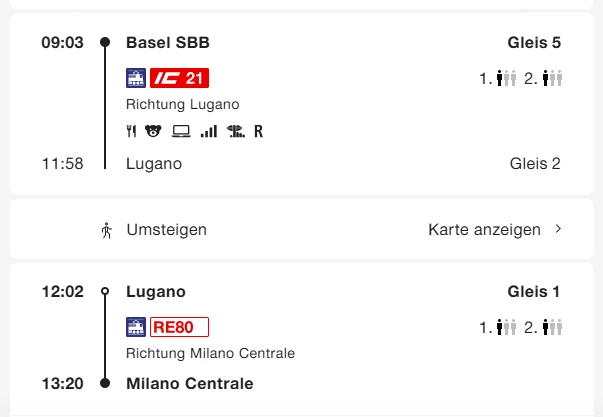Click the business zone laptop icon
The width and height of the screenshot is (603, 417).
181,131
